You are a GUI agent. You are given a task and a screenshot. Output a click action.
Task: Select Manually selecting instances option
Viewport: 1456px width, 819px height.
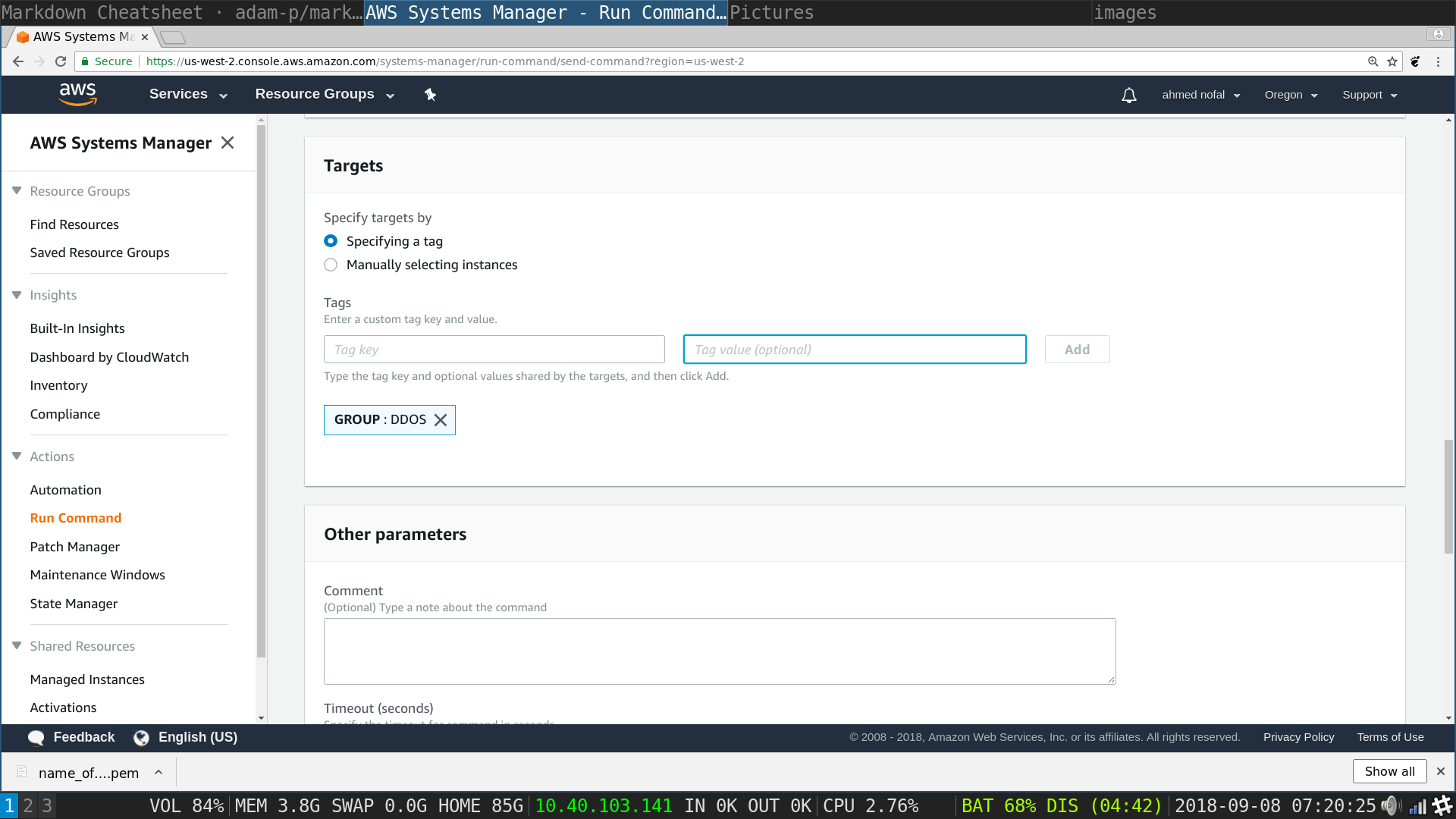(331, 265)
